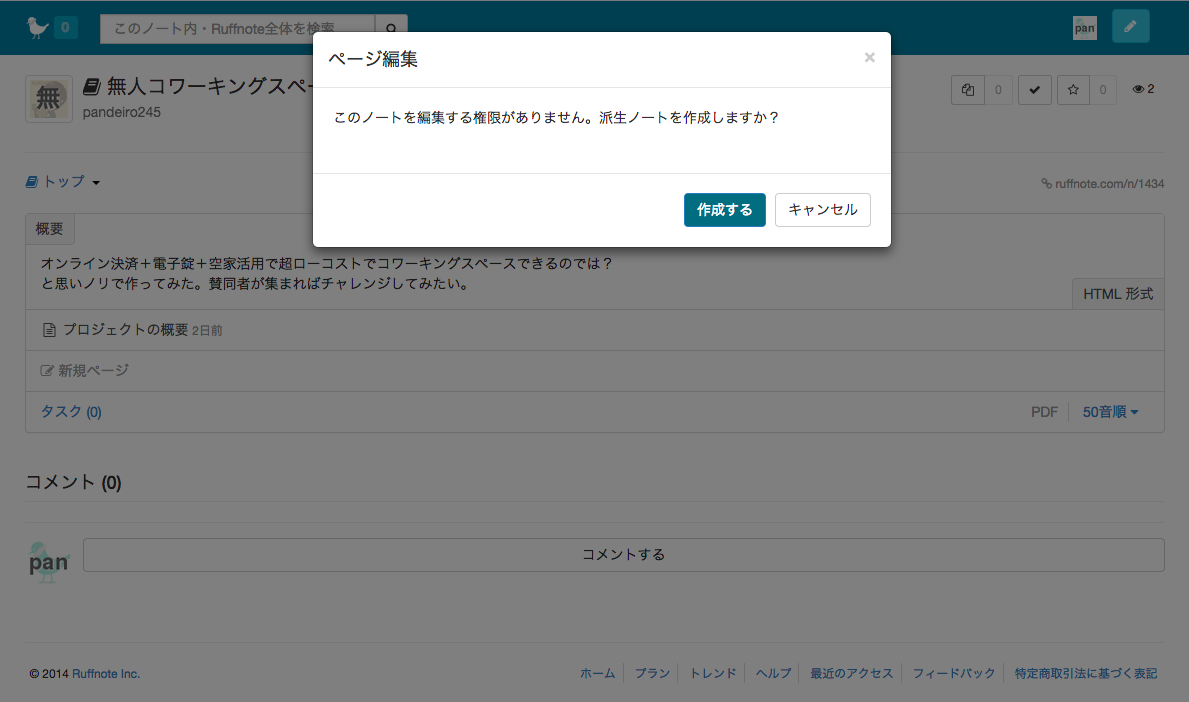Viewport: 1189px width, 702px height.
Task: Click the コメントする button
Action: [x=623, y=555]
